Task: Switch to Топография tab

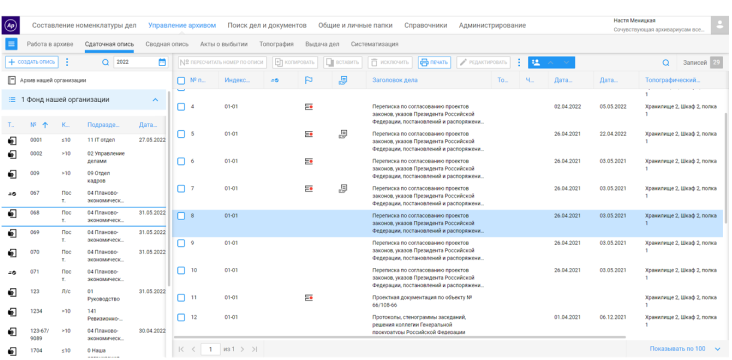Action: 276,44
